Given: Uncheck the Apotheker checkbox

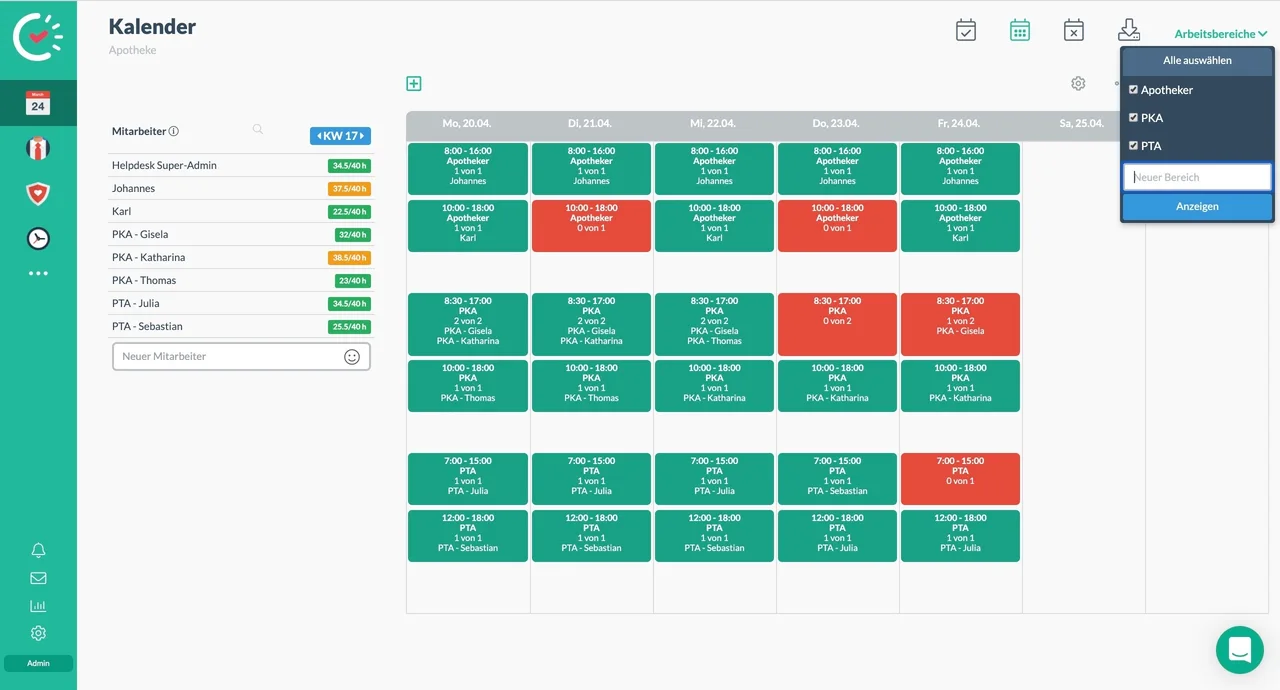Looking at the screenshot, I should 1133,90.
